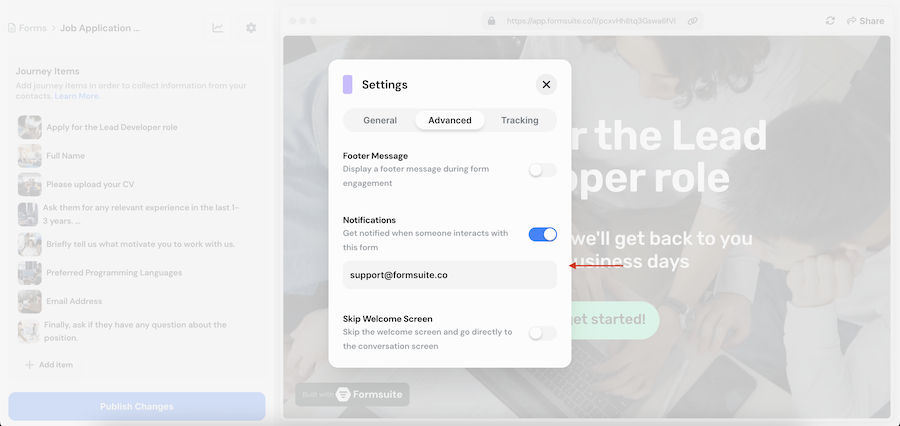Turn on Skip Welcome Screen toggle
This screenshot has width=900, height=426.
(x=542, y=333)
